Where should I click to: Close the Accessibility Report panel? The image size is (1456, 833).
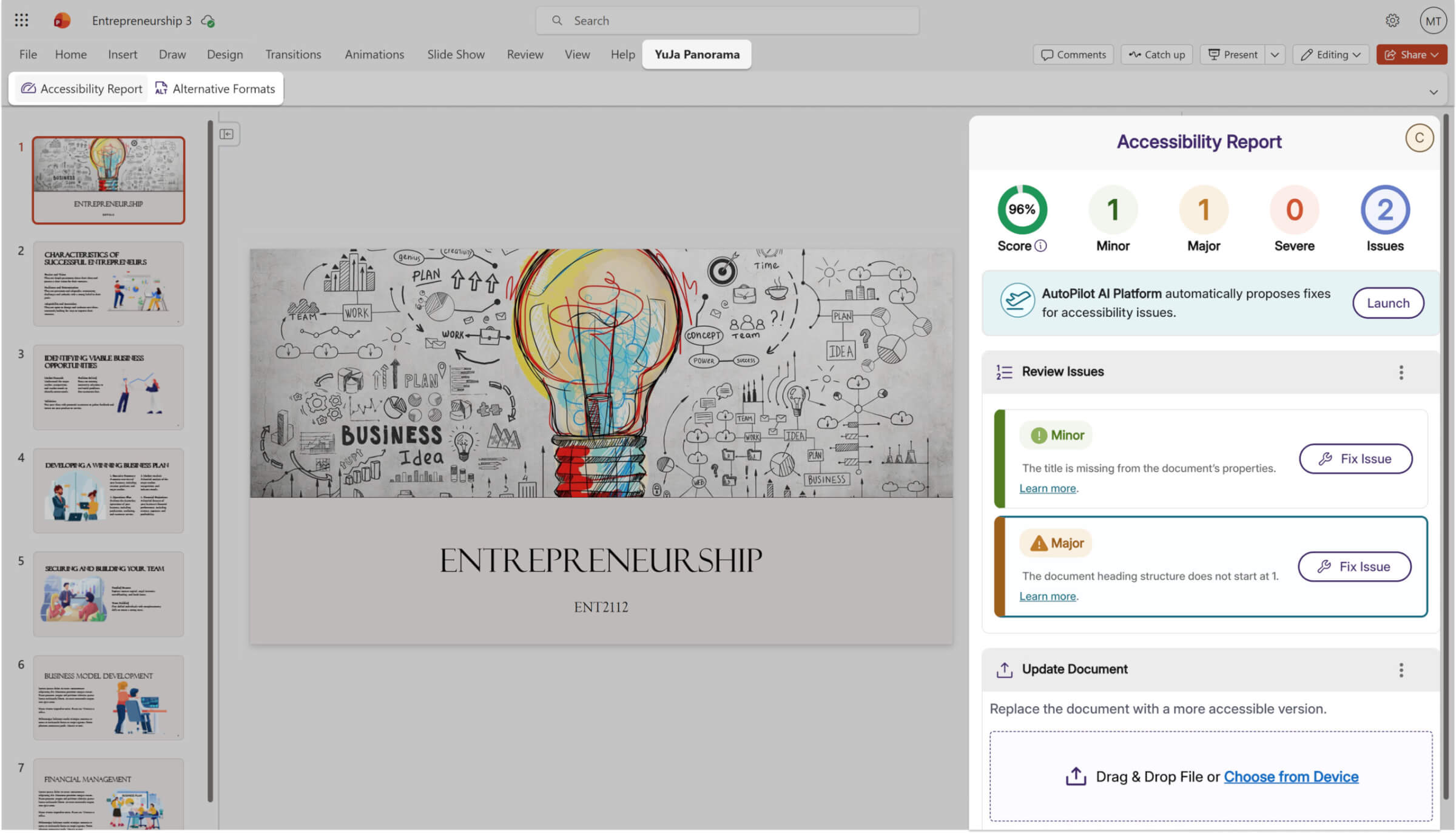pos(1420,138)
